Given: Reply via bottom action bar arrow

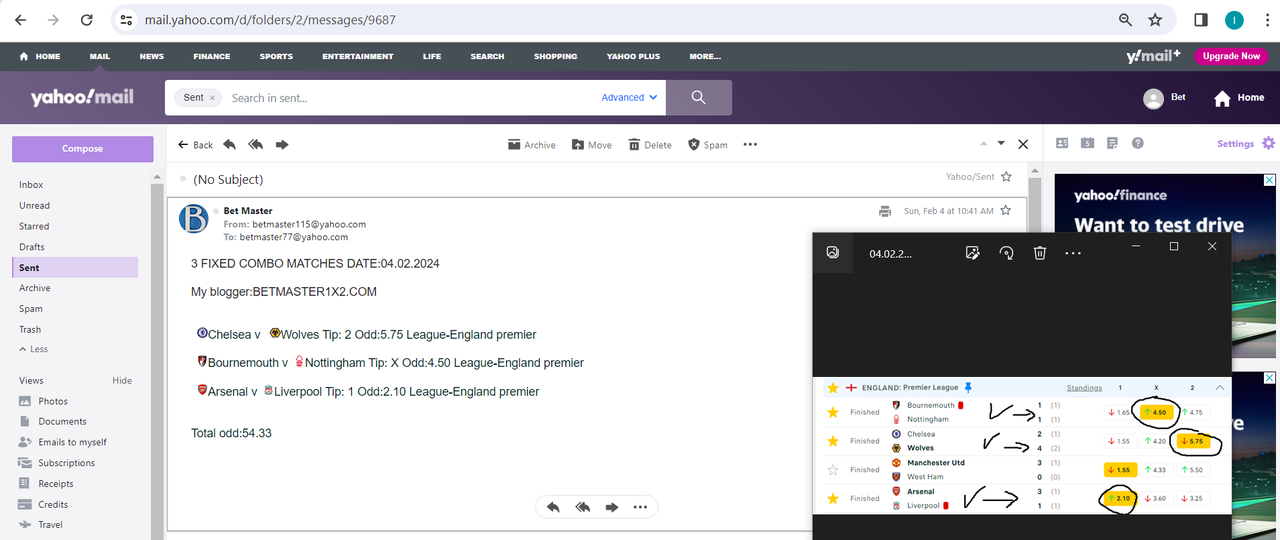Looking at the screenshot, I should point(553,507).
